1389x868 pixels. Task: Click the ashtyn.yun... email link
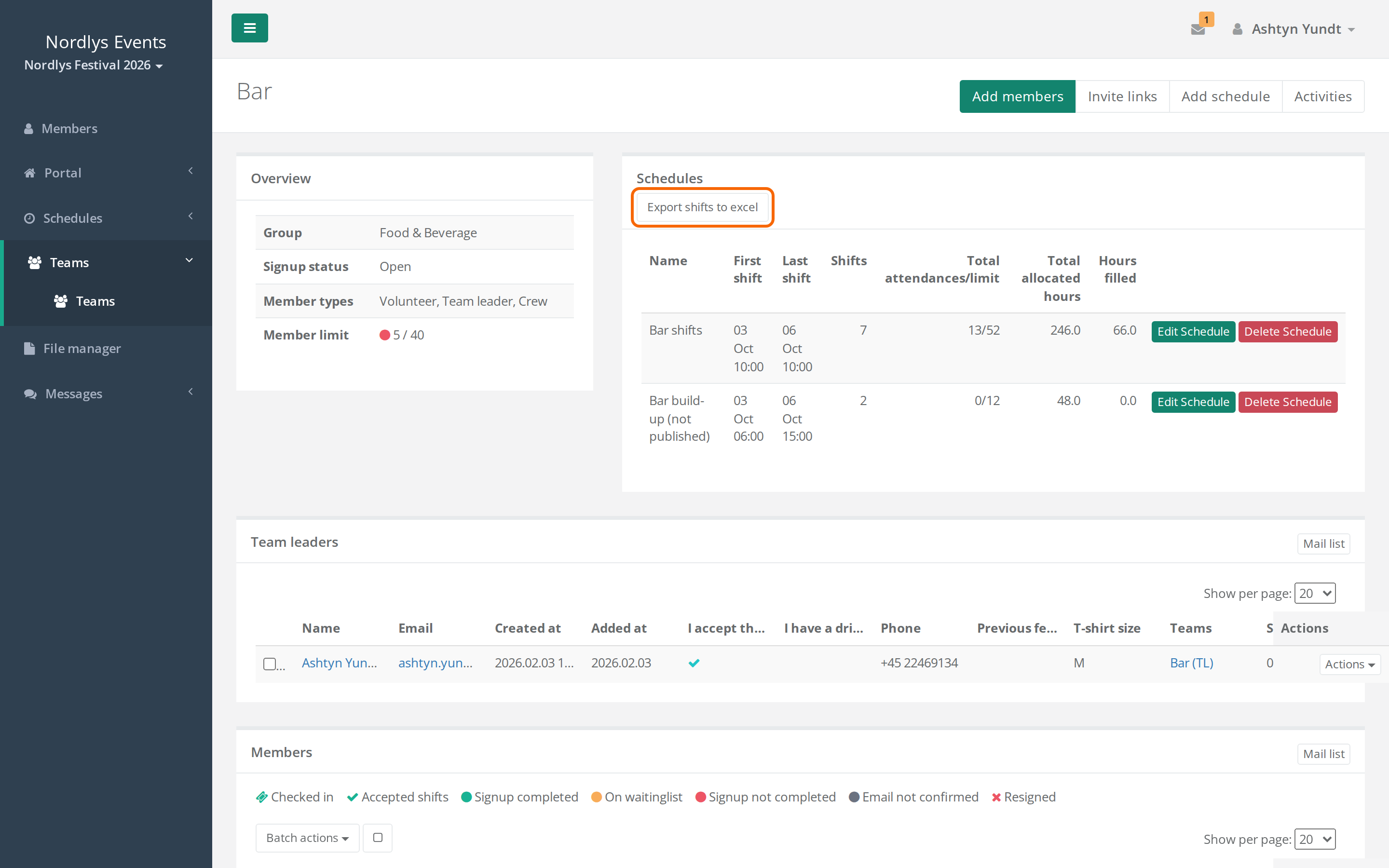click(435, 663)
